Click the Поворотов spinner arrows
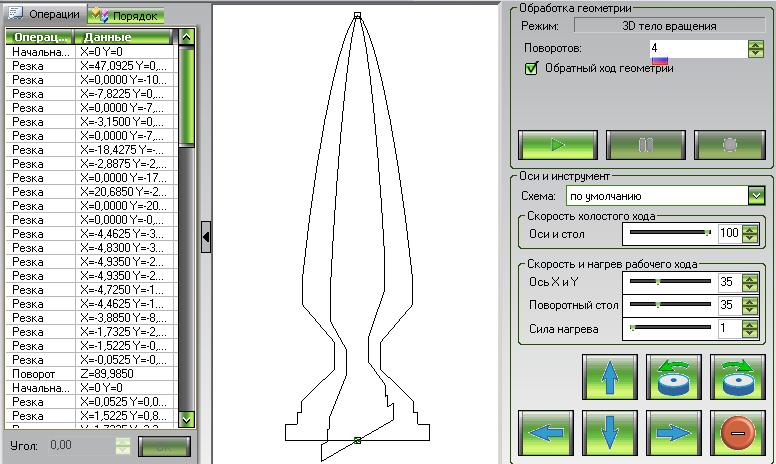 [756, 48]
